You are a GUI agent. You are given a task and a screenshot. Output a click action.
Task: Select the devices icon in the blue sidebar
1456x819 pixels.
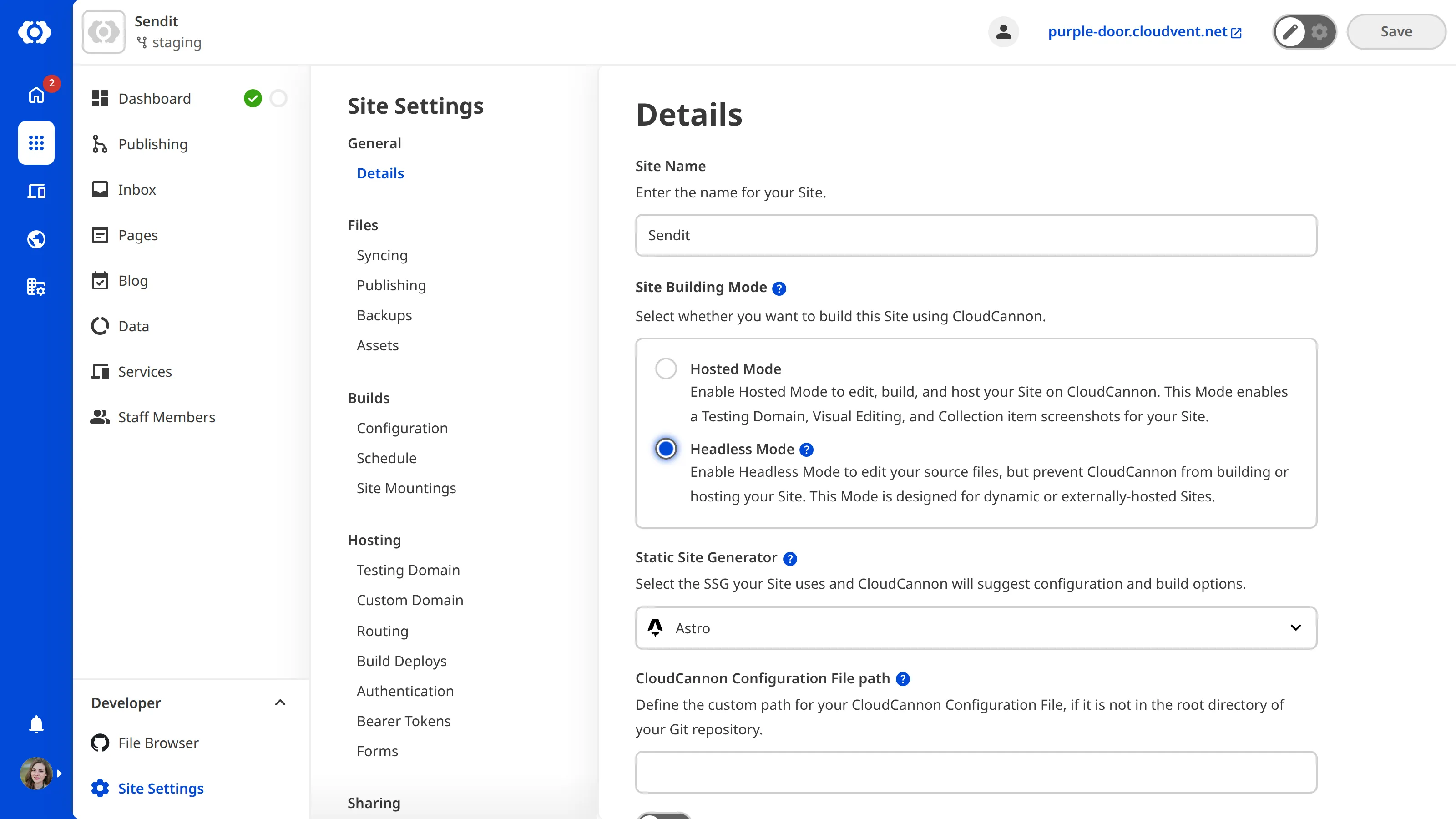pos(35,191)
